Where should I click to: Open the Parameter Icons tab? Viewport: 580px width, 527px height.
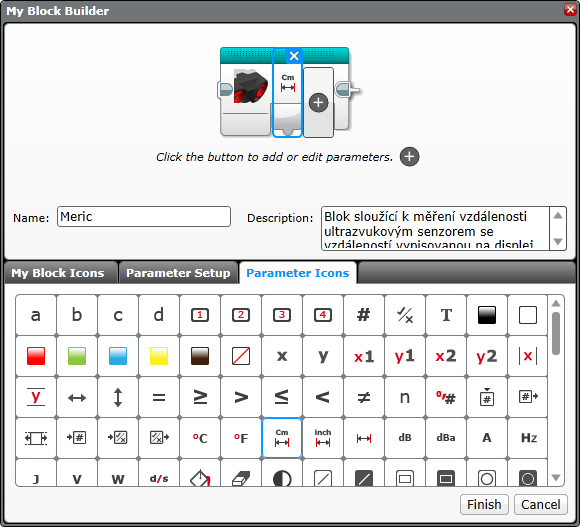(x=298, y=273)
